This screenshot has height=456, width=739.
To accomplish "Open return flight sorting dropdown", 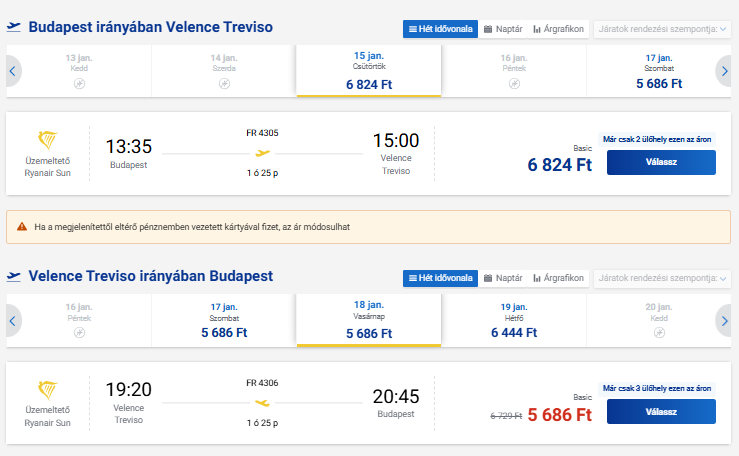I will pyautogui.click(x=661, y=278).
